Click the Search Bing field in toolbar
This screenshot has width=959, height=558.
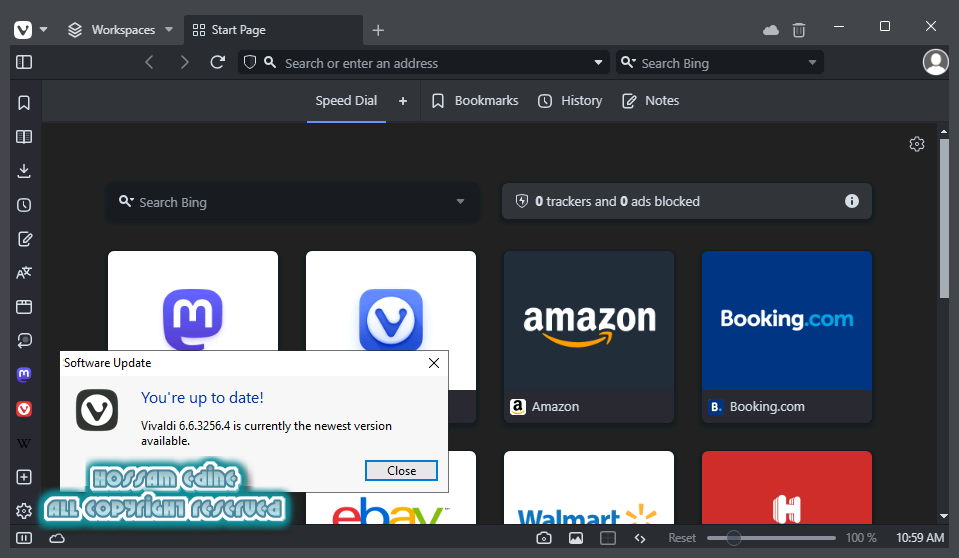click(x=719, y=63)
